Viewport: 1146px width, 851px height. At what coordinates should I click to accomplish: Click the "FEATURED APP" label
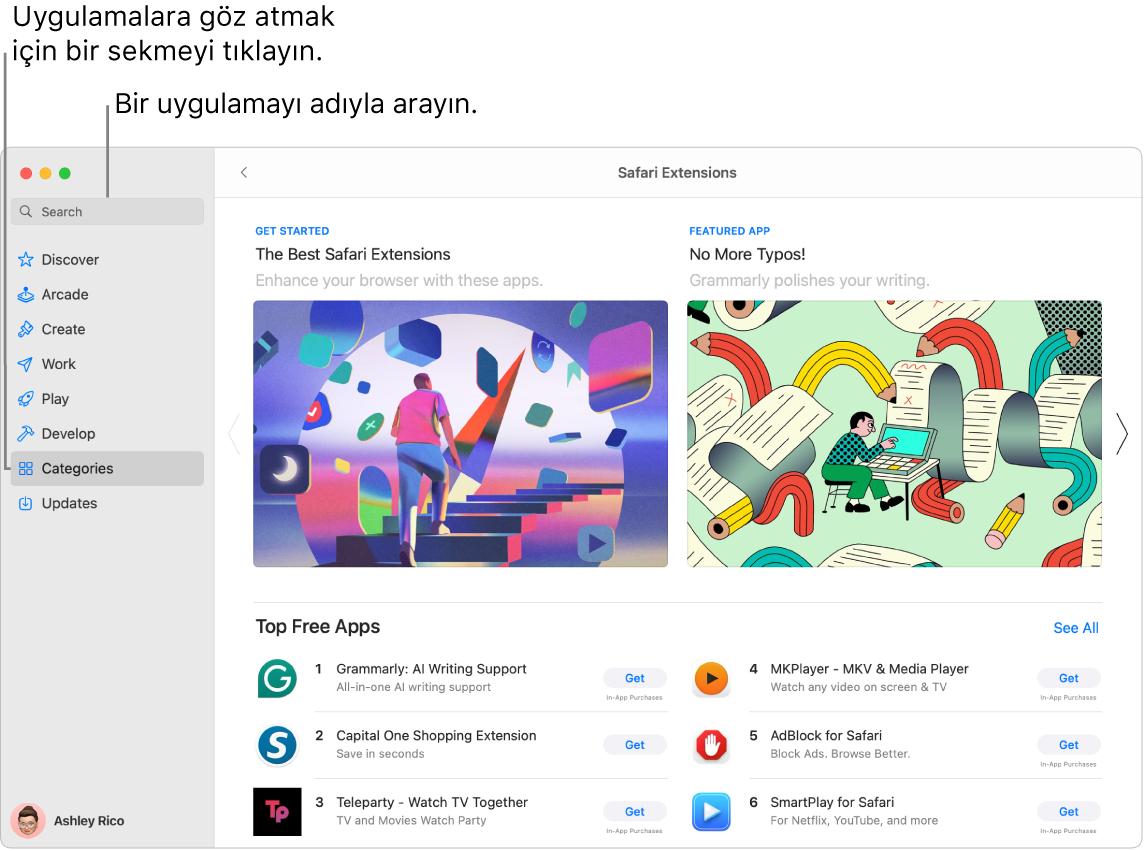click(x=729, y=231)
